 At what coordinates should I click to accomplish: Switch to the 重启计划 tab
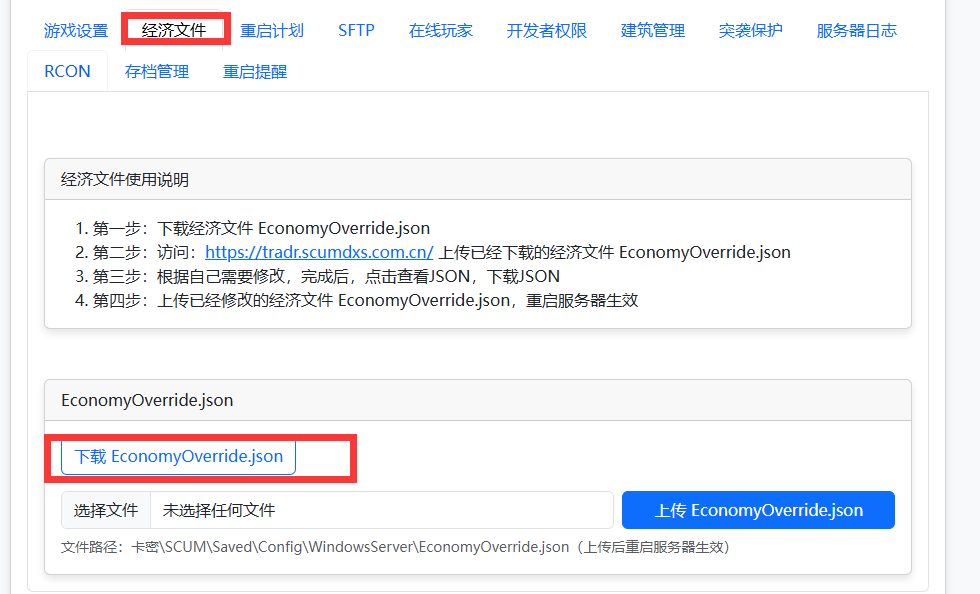[272, 31]
